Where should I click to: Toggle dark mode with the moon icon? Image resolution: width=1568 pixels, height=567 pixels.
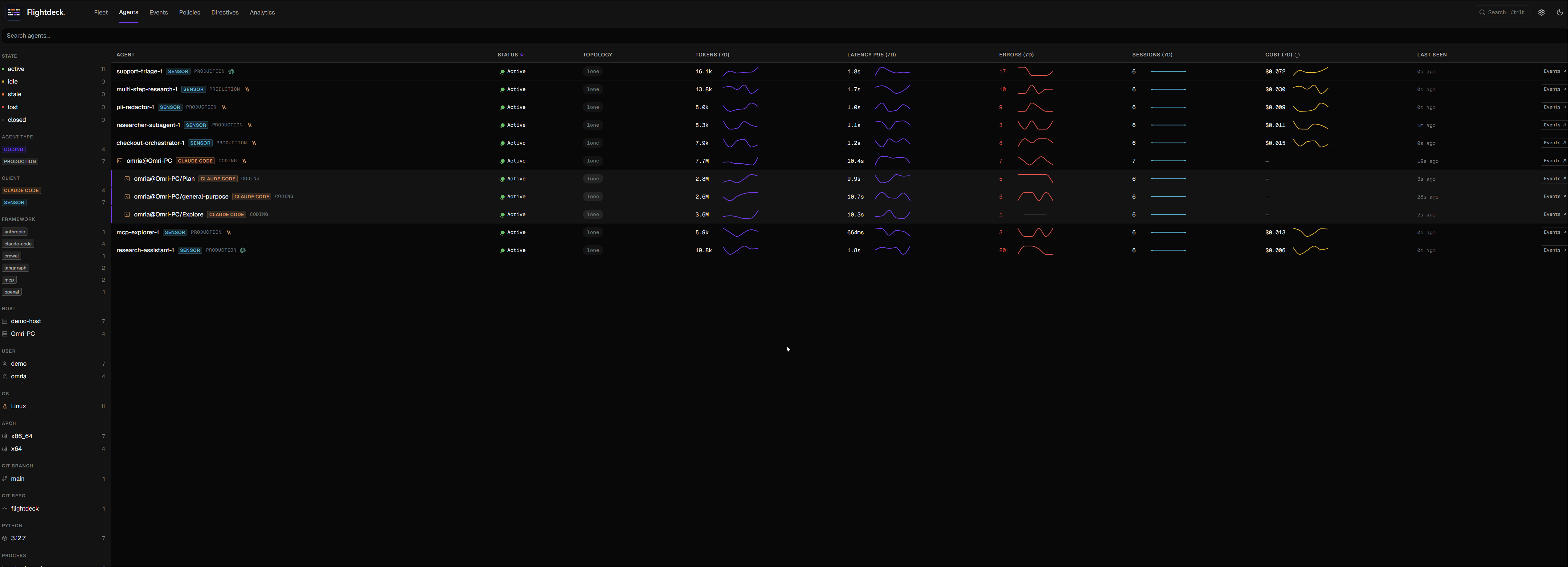click(1560, 12)
